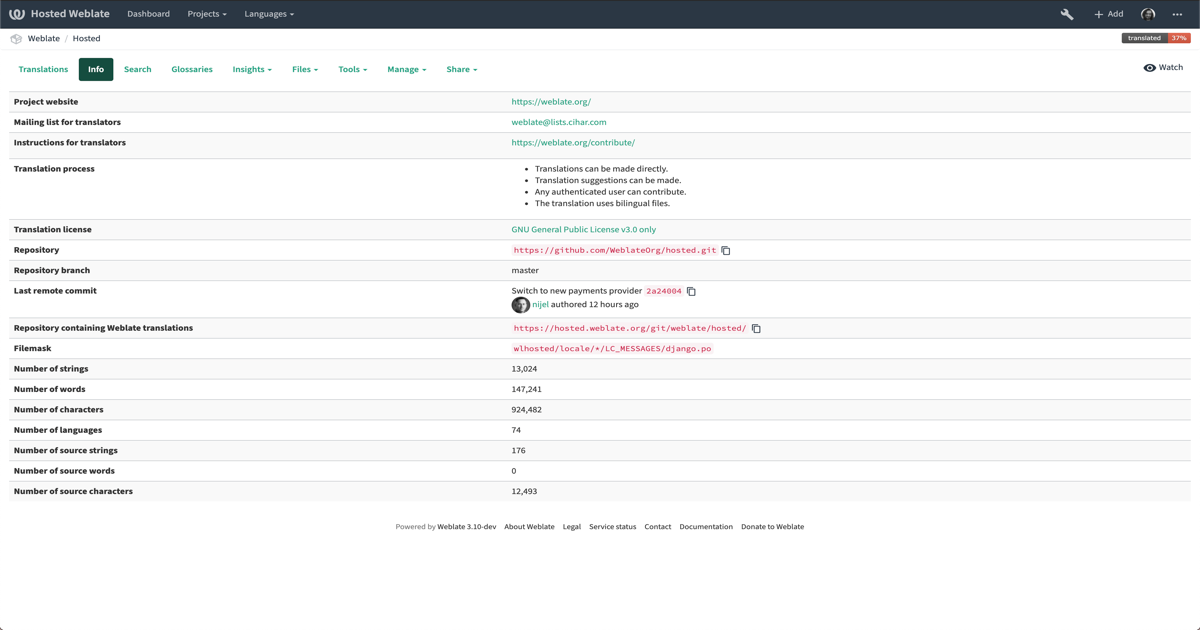Click the weblate@lists.cihar.com mailing list link
This screenshot has width=1200, height=630.
tap(559, 122)
